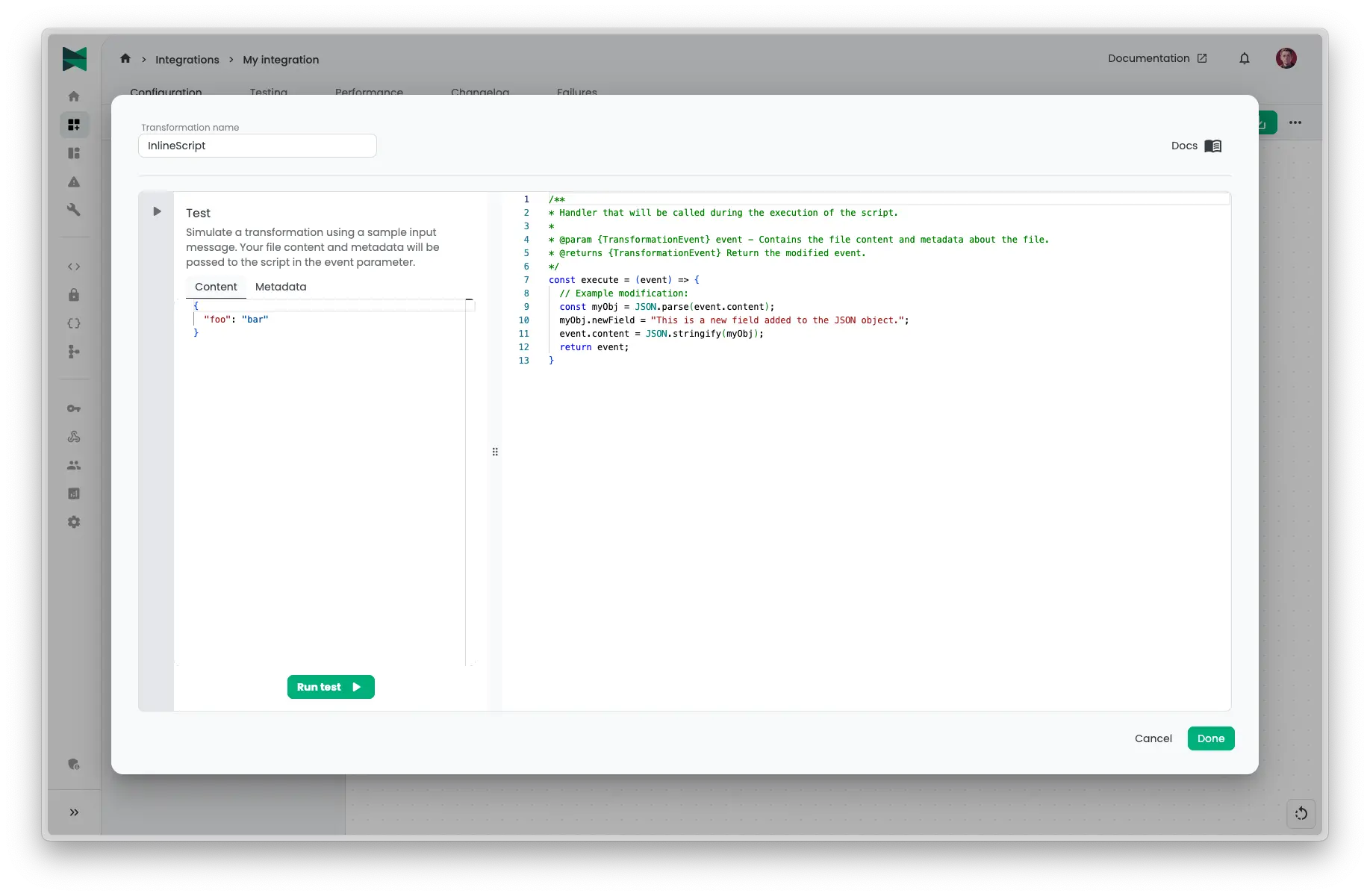Click the wrench tools icon

tap(74, 210)
